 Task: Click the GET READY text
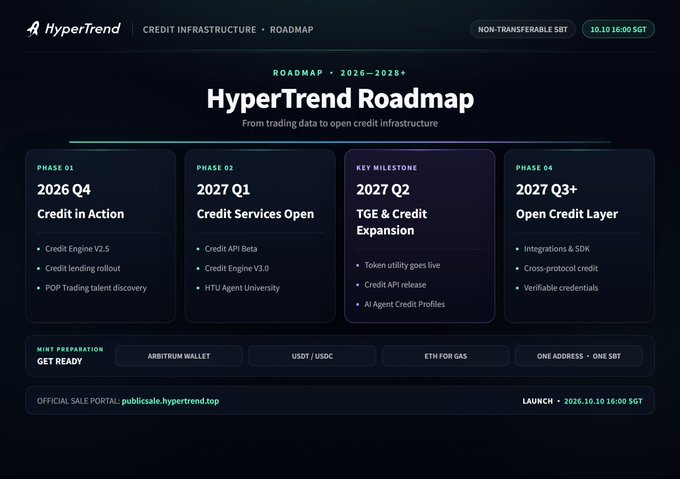pos(59,361)
